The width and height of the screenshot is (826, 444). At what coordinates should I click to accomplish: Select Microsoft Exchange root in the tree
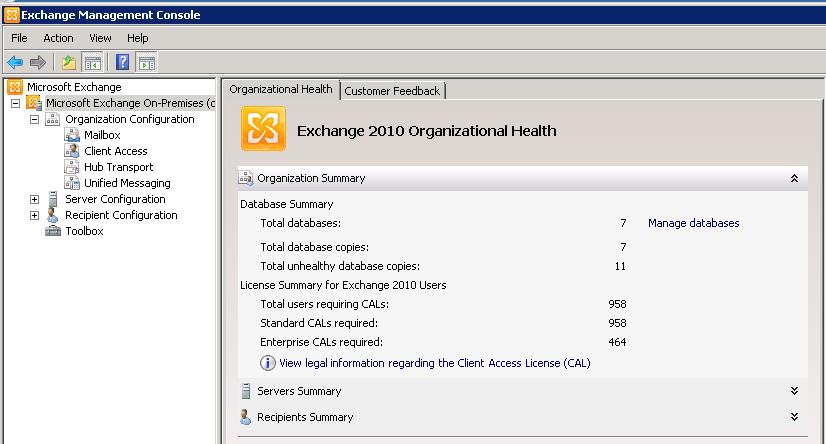pos(74,87)
